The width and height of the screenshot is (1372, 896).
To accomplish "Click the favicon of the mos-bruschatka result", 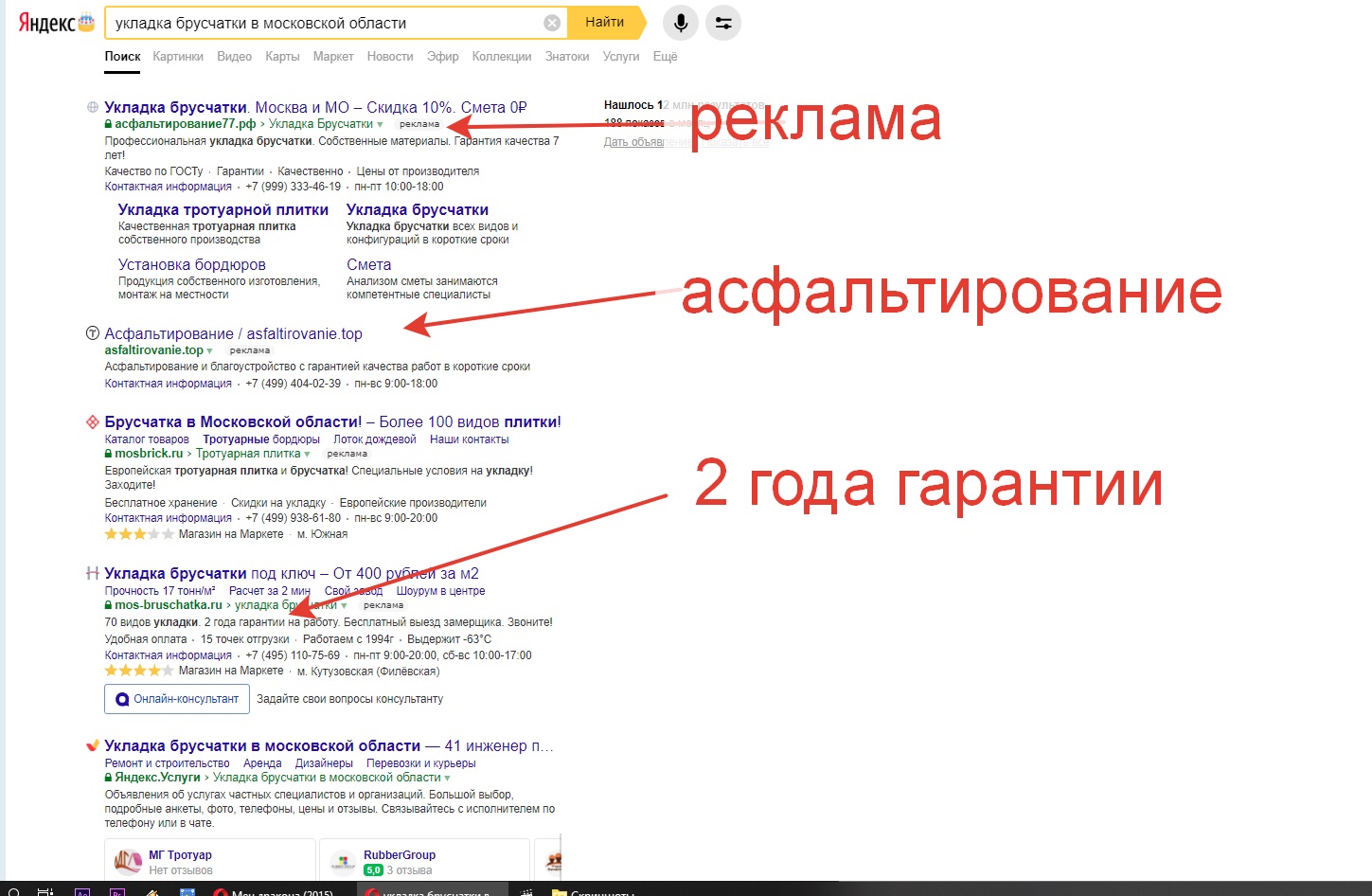I will [93, 573].
